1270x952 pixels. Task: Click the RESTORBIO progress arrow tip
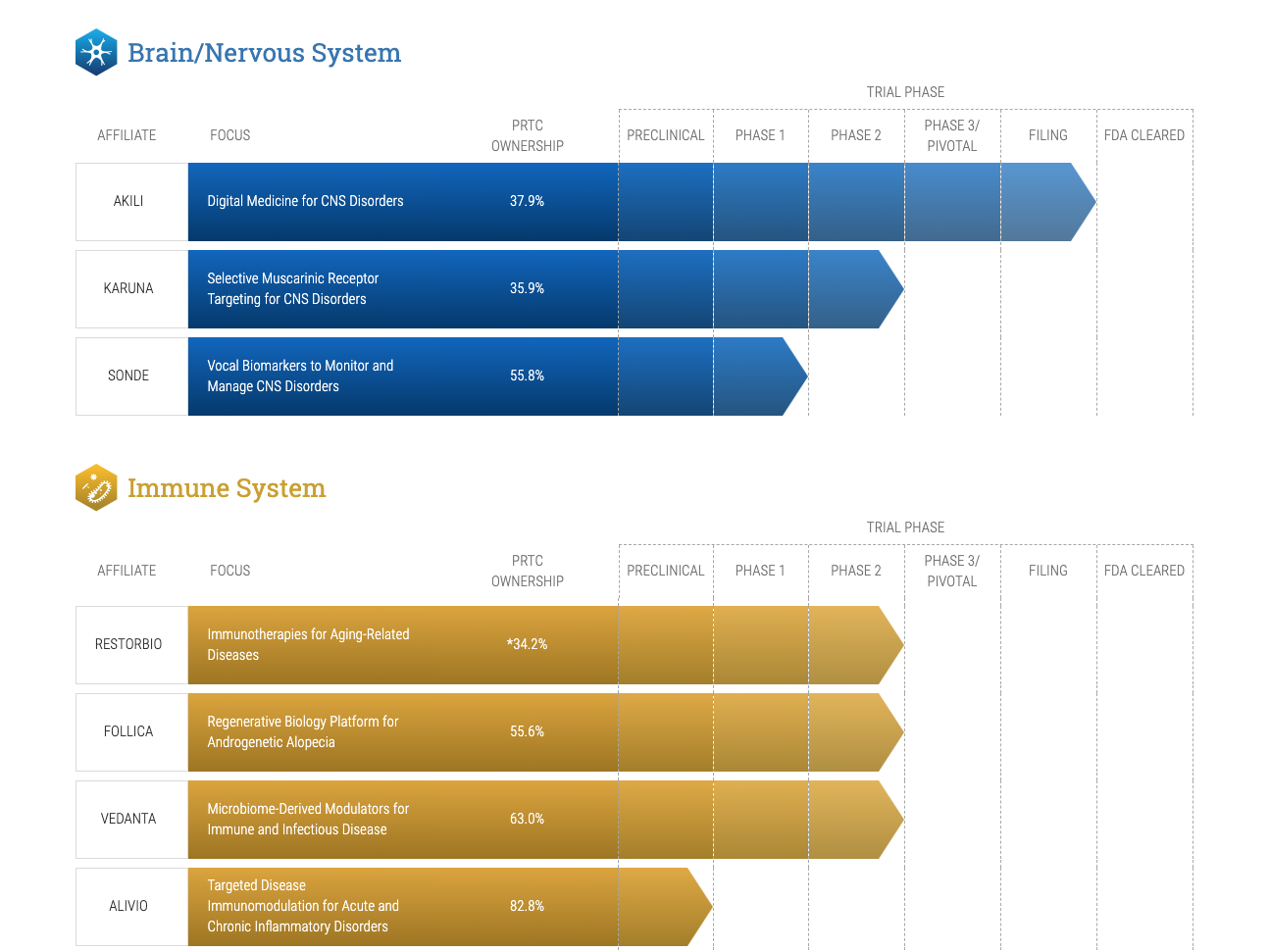pyautogui.click(x=891, y=645)
